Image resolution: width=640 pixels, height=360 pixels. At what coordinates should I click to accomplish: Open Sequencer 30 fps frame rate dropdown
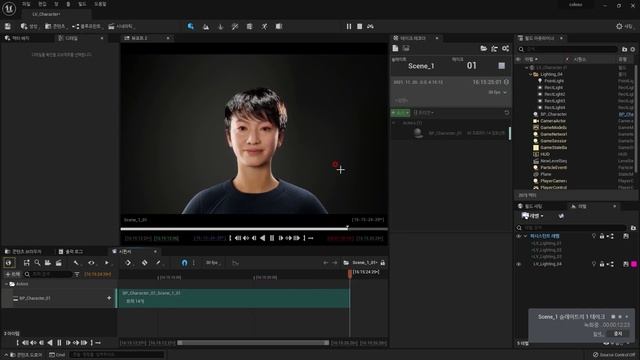(212, 263)
